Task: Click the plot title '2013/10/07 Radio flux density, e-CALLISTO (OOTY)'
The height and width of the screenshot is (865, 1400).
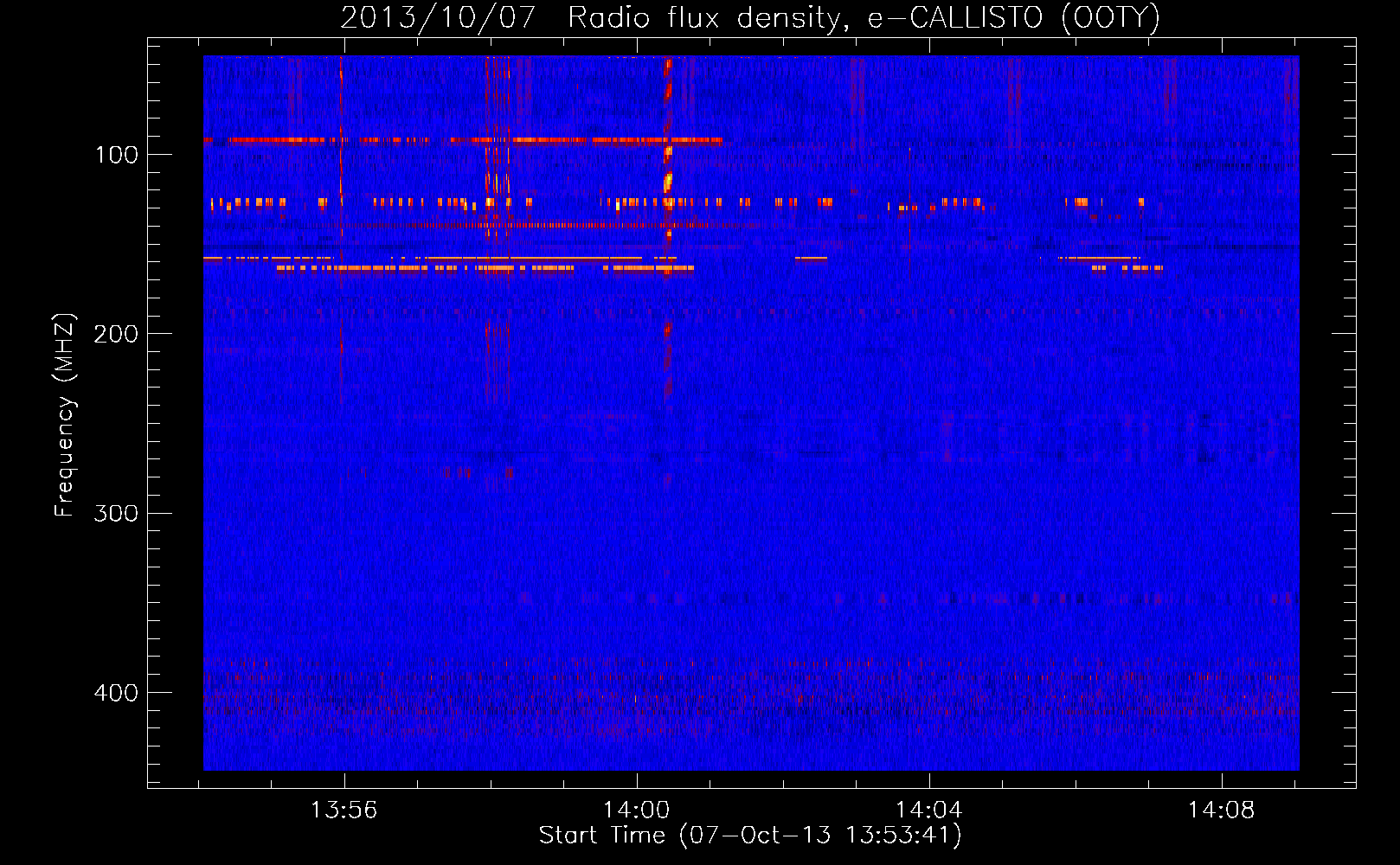Action: 750,17
